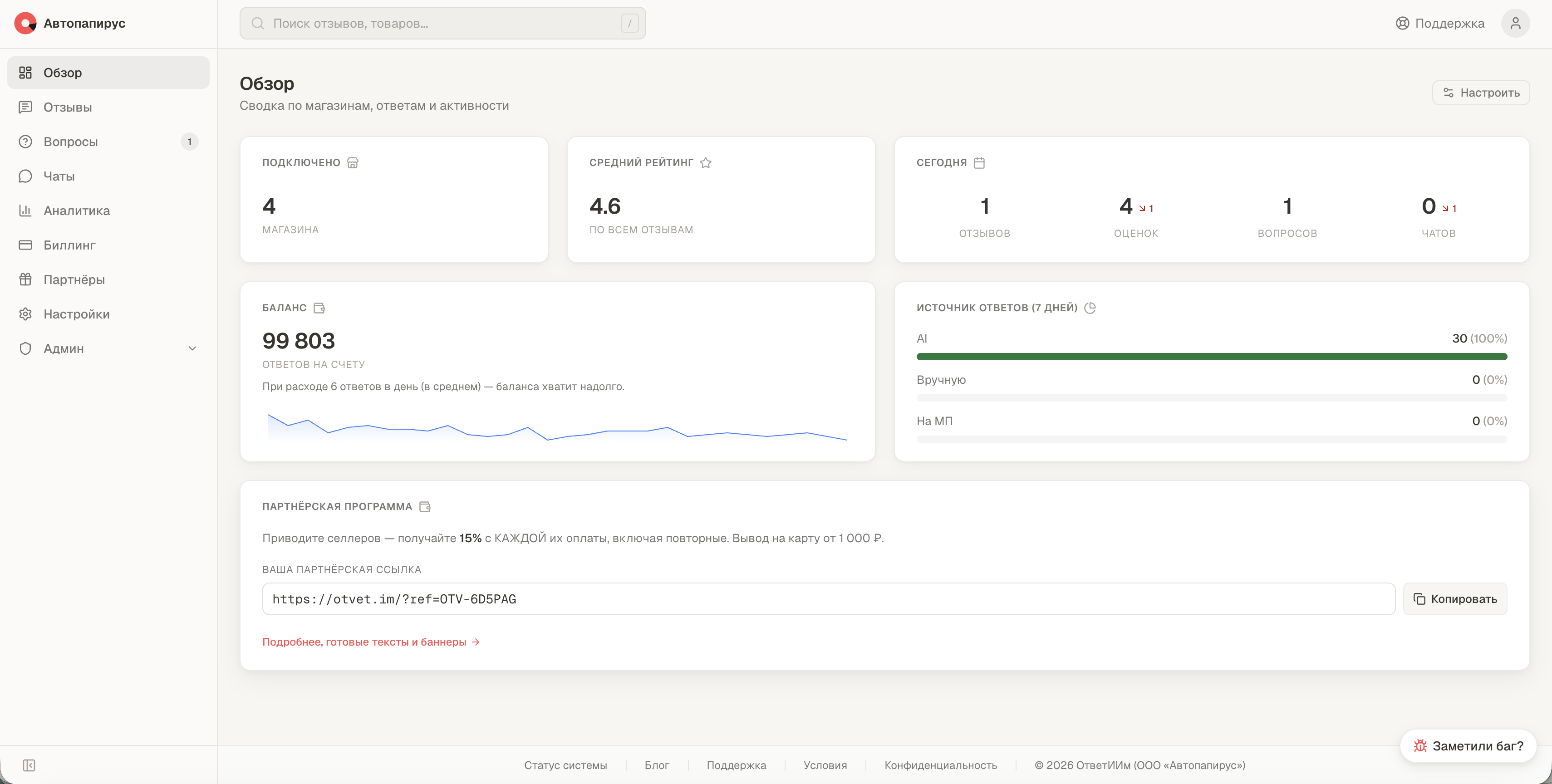The width and height of the screenshot is (1552, 784).
Task: Click the Настроить button
Action: click(1481, 93)
